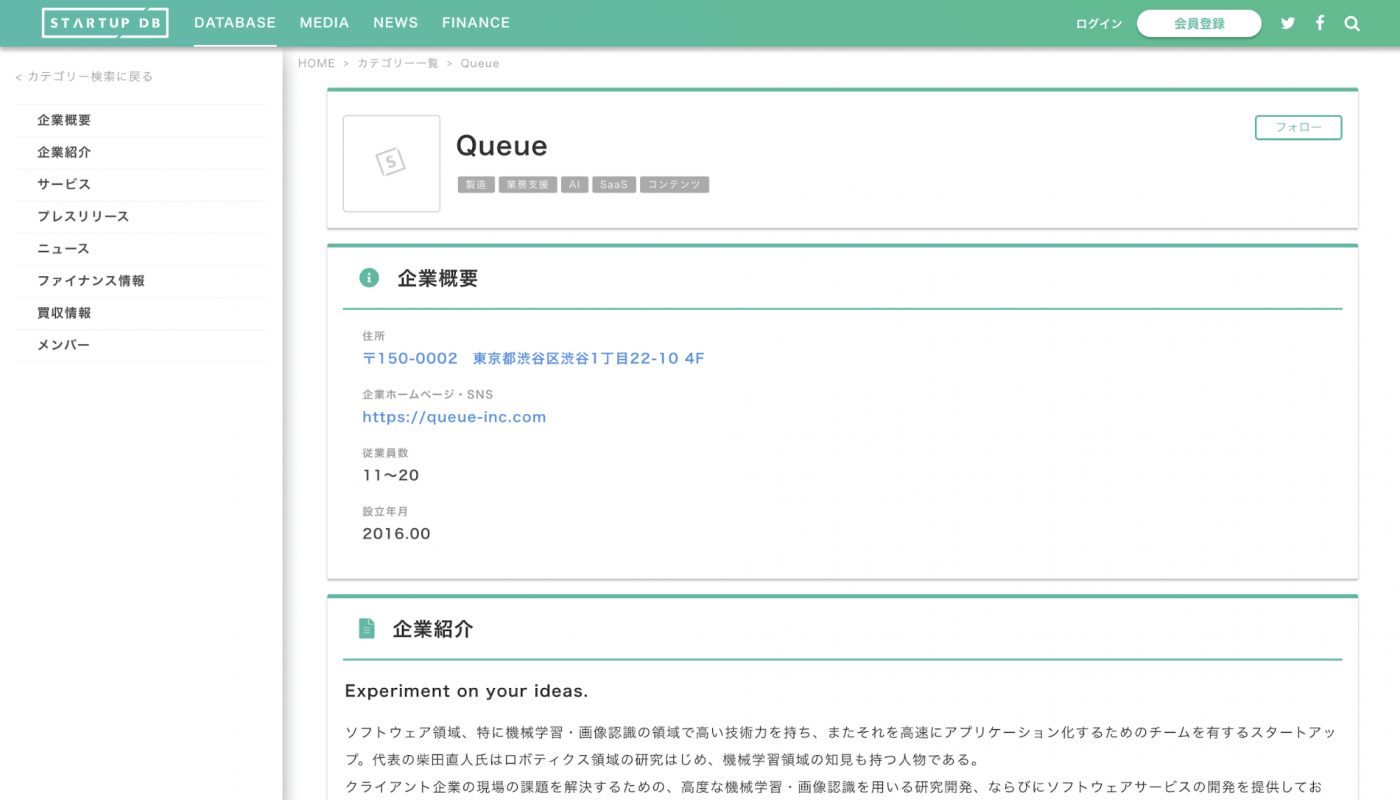Open the Facebook icon in the header
The image size is (1400, 800).
coord(1319,22)
